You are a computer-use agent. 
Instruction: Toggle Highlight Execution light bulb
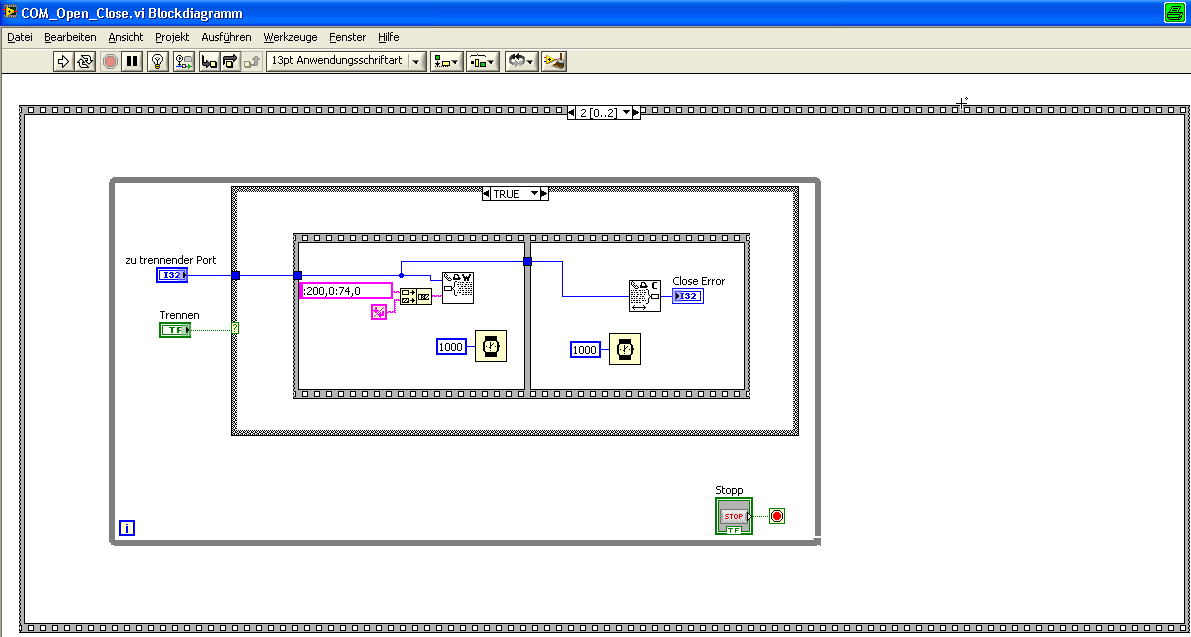(x=157, y=61)
